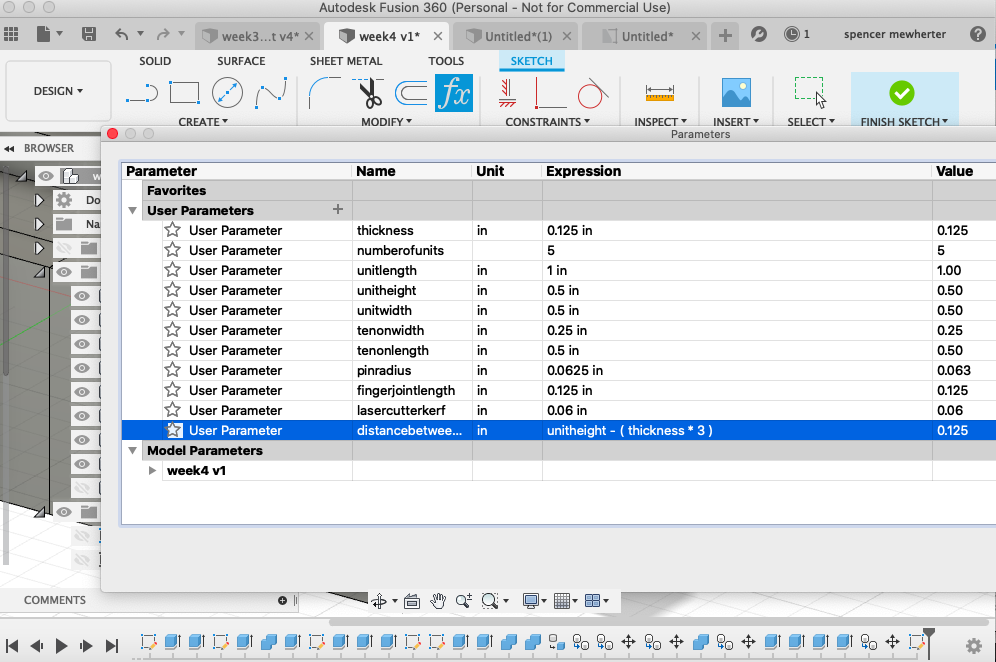This screenshot has height=662, width=996.
Task: Favorite the unitlength parameter star
Action: point(173,270)
